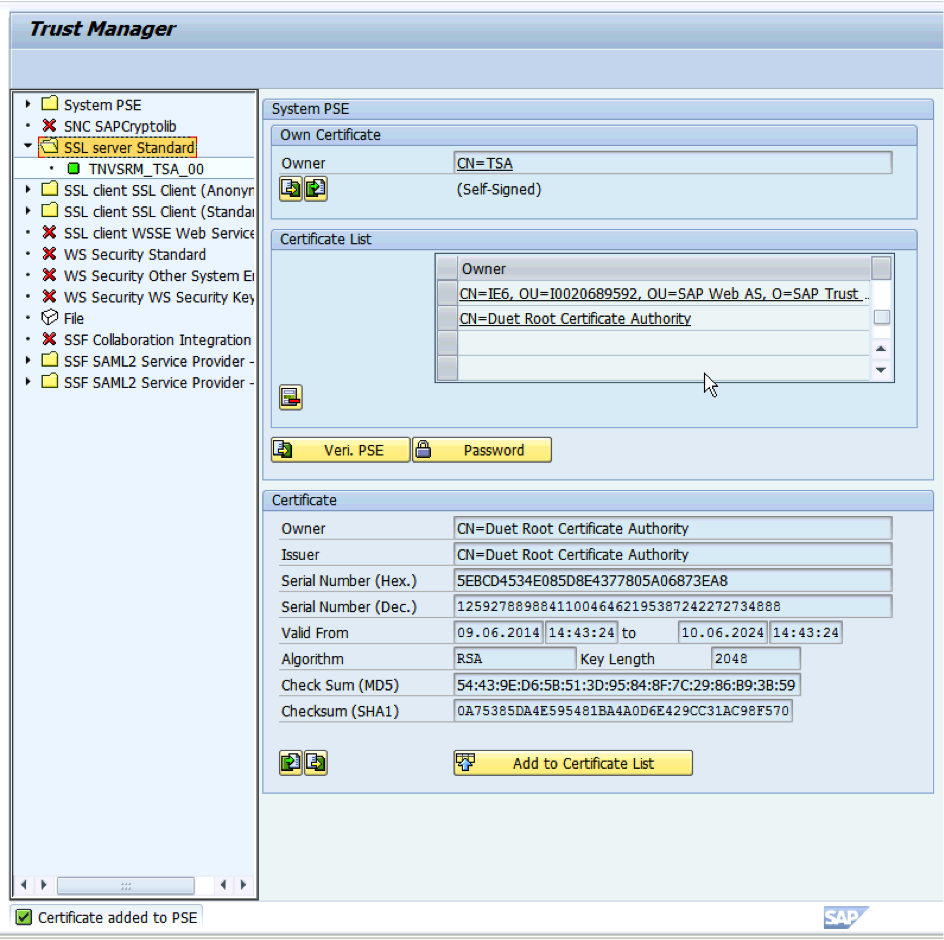Click the File box icon in tree

tap(49, 318)
